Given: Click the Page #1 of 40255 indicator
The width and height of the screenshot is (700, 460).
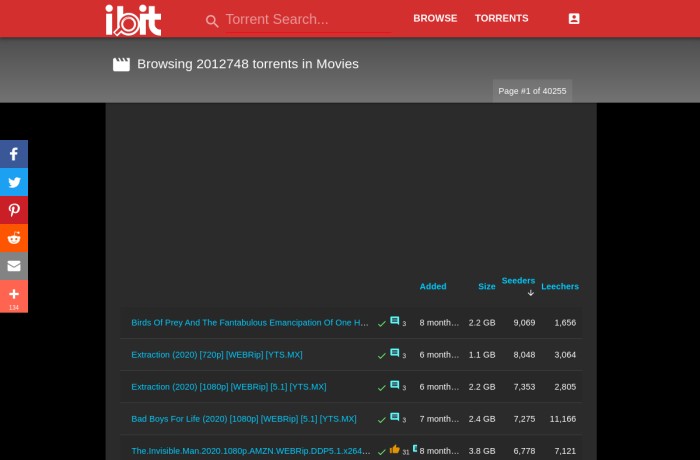Looking at the screenshot, I should pyautogui.click(x=532, y=91).
